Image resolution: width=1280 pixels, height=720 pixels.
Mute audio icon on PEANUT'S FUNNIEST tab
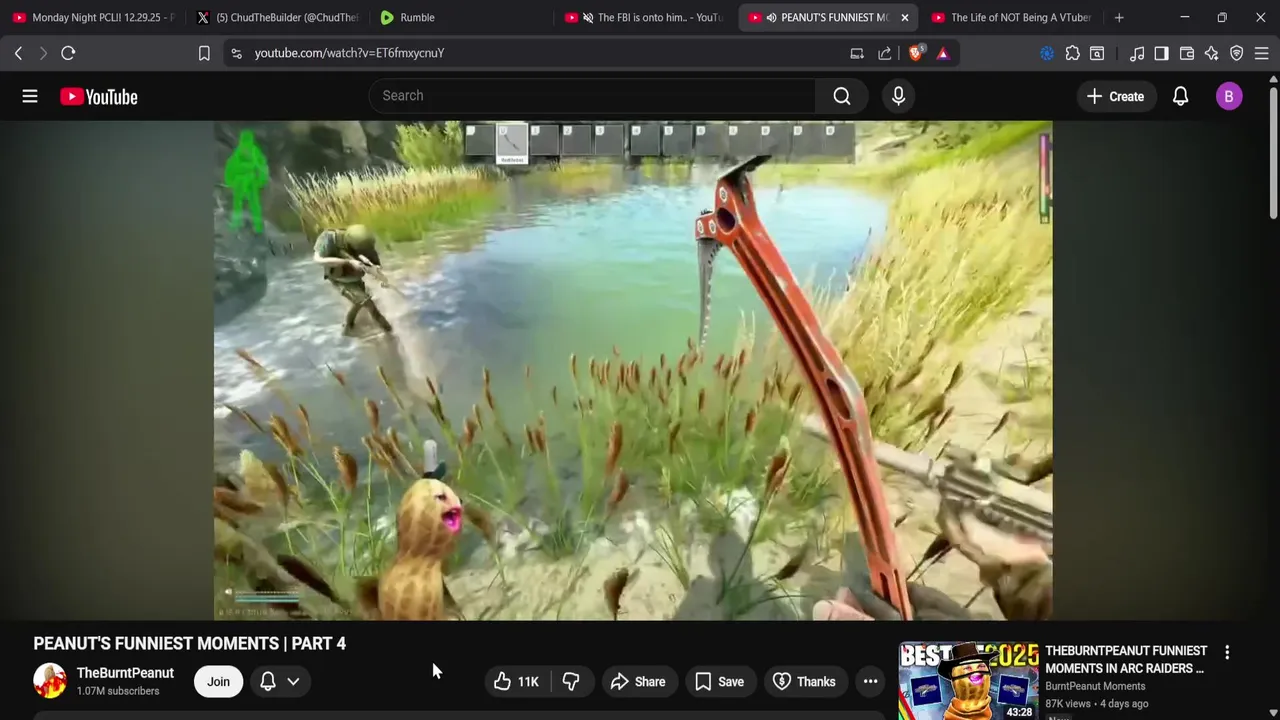point(771,17)
